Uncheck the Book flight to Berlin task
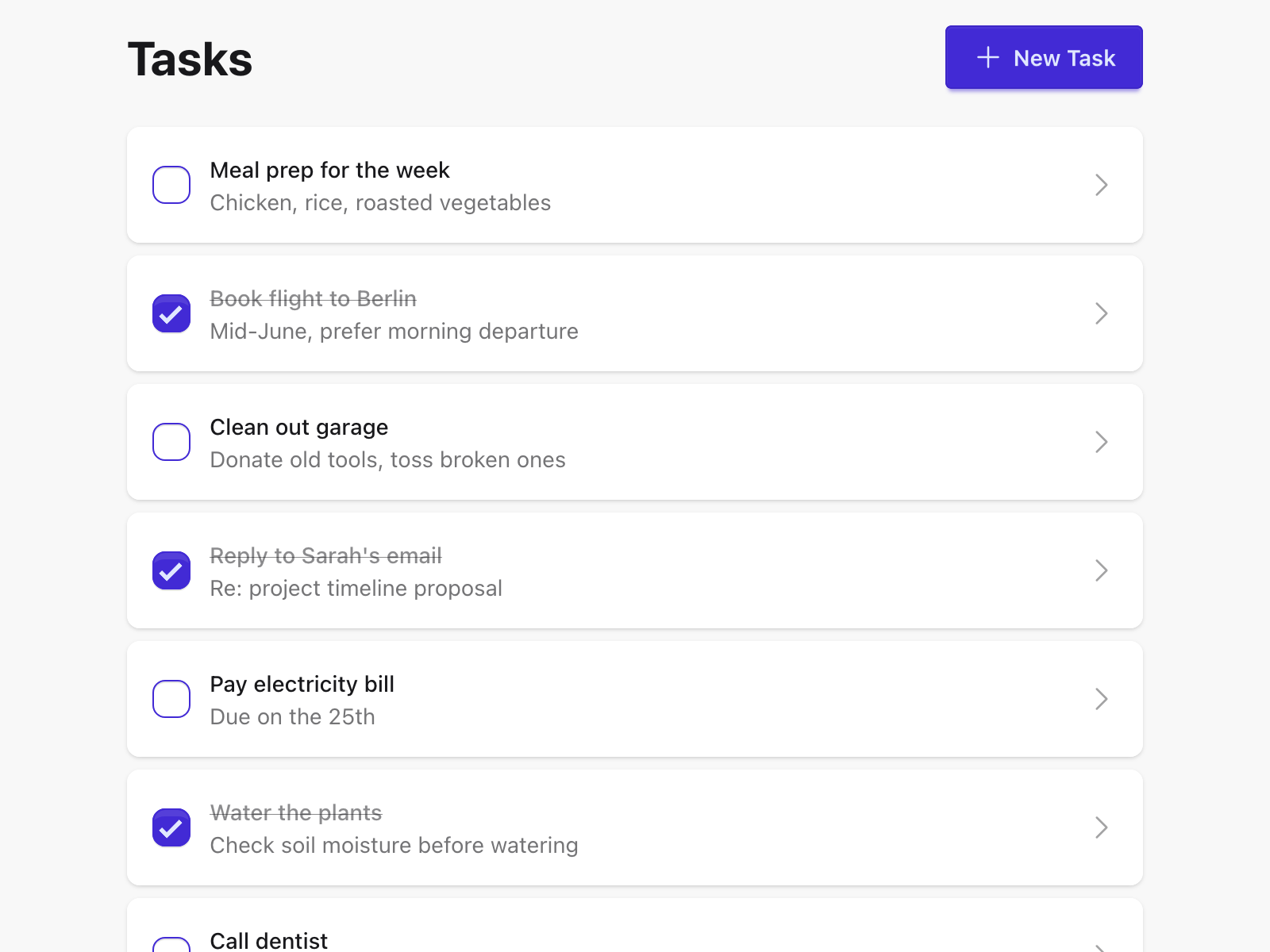 pyautogui.click(x=171, y=313)
